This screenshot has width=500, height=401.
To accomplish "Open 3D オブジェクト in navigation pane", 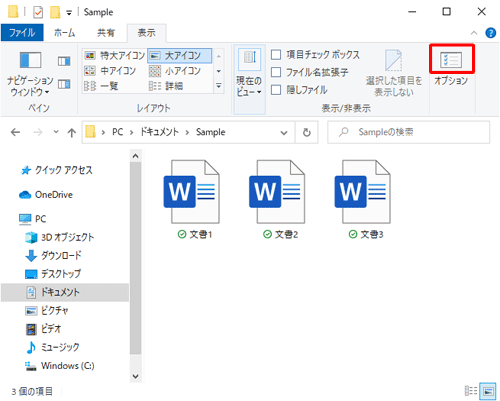I will 60,237.
